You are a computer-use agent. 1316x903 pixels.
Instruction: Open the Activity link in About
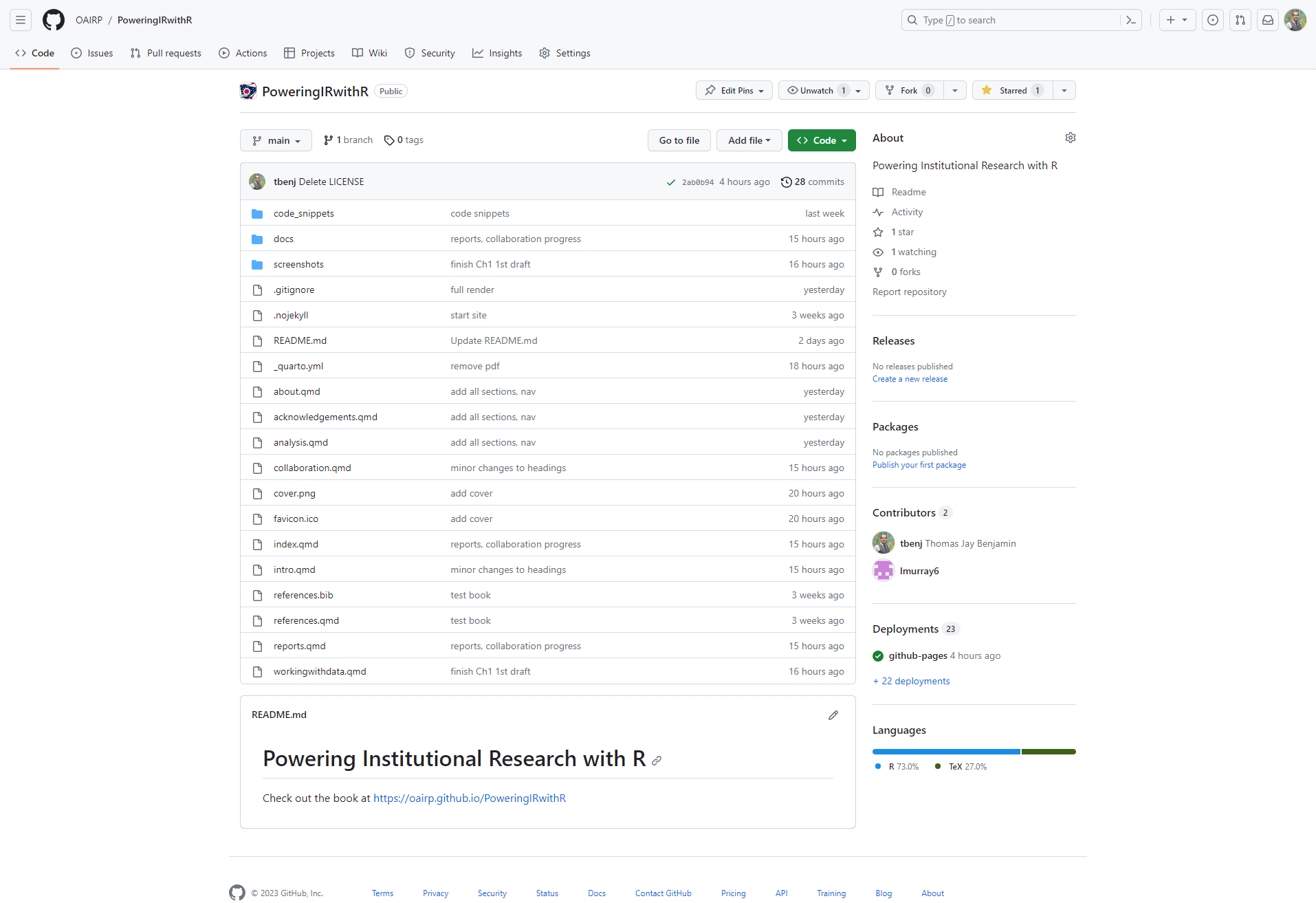(x=898, y=212)
